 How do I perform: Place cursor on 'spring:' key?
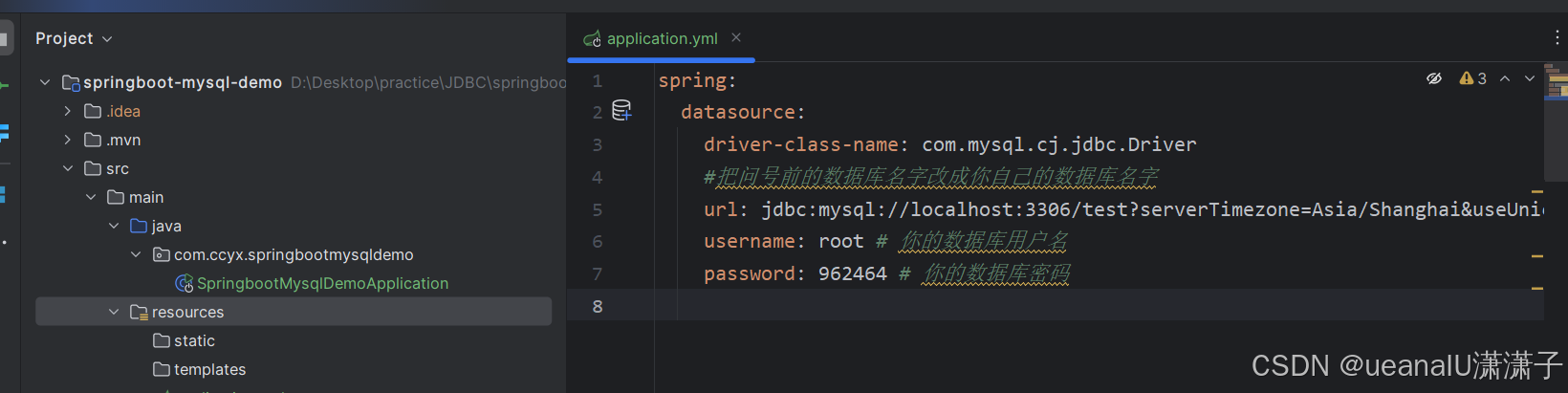[x=697, y=80]
